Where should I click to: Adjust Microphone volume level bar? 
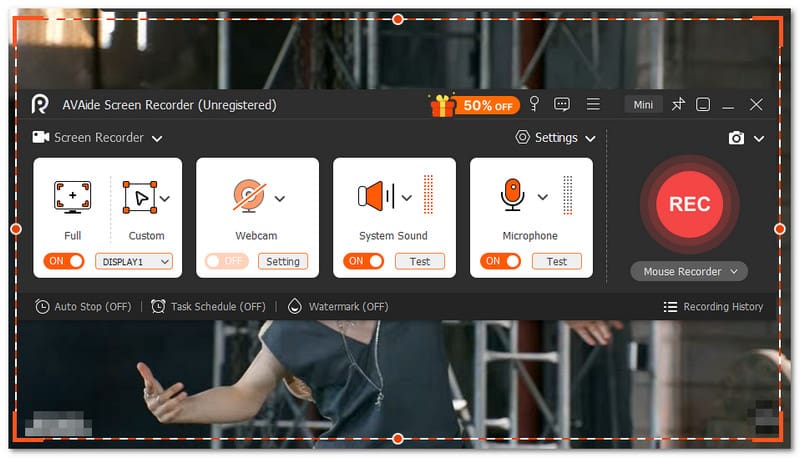(x=567, y=194)
